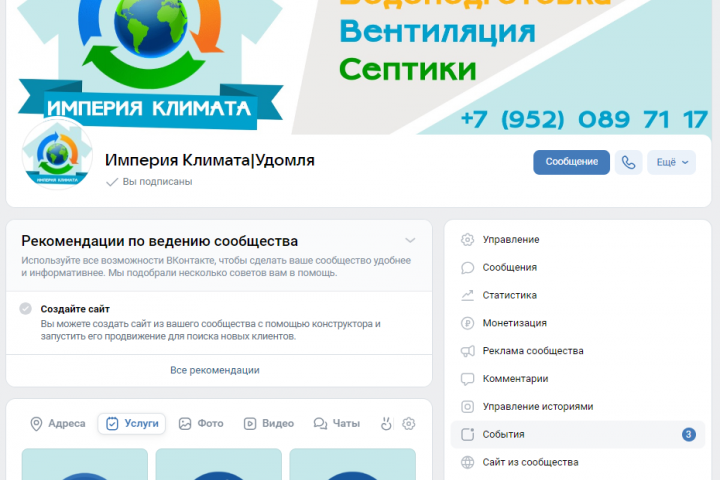Open Статистика in the right menu
This screenshot has width=720, height=480.
(x=578, y=295)
